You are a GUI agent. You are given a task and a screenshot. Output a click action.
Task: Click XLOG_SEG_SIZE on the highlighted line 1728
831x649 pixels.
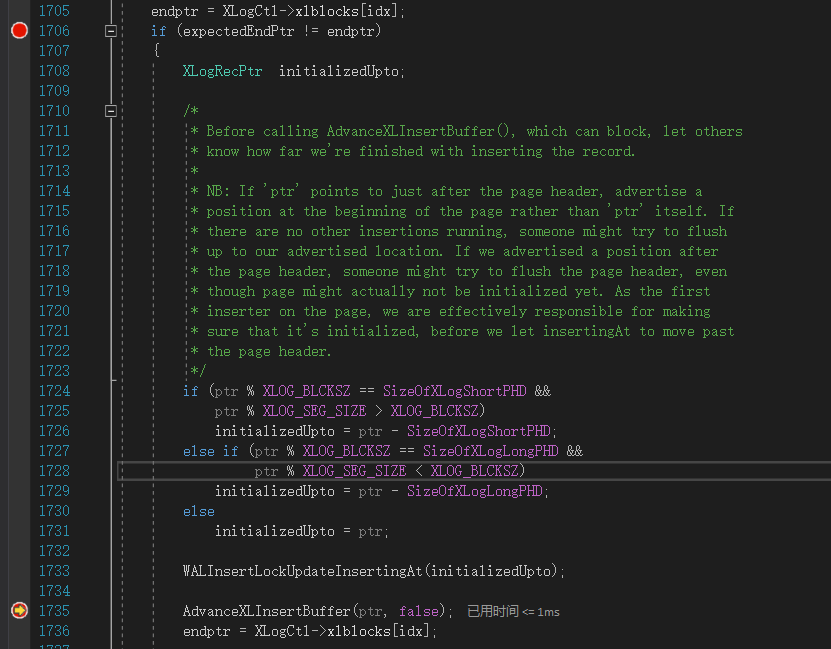355,470
